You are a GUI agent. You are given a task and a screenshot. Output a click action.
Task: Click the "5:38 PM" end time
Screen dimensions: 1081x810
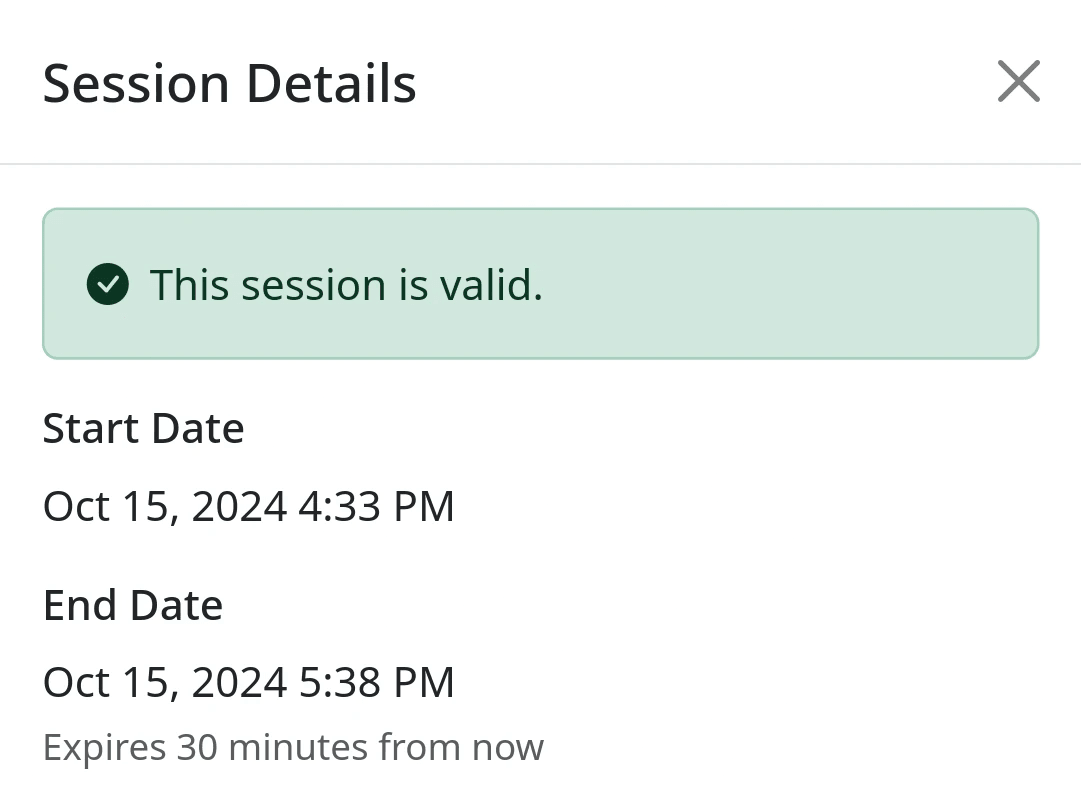[x=377, y=683]
